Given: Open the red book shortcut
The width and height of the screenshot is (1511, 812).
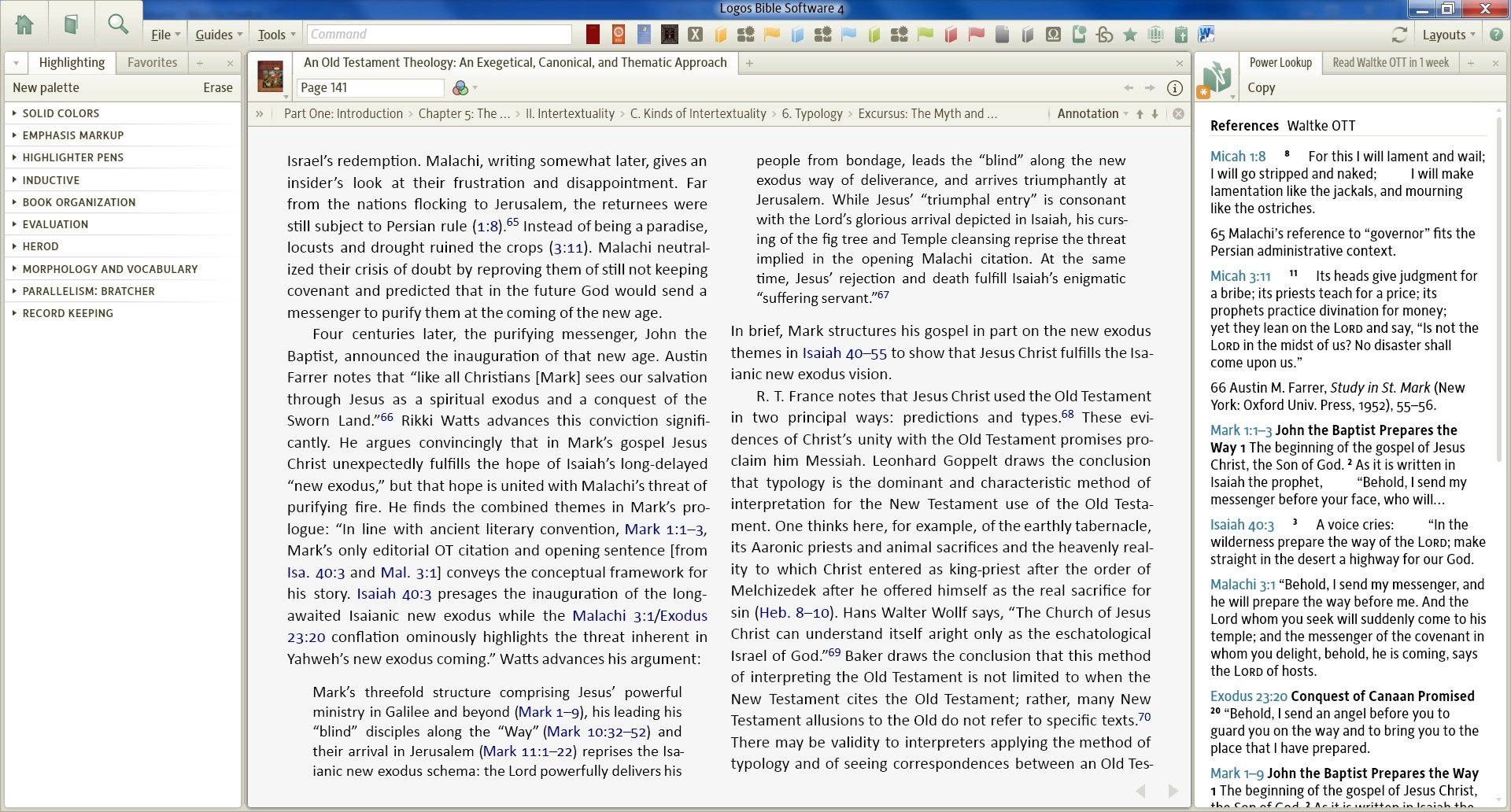Looking at the screenshot, I should click(x=951, y=35).
